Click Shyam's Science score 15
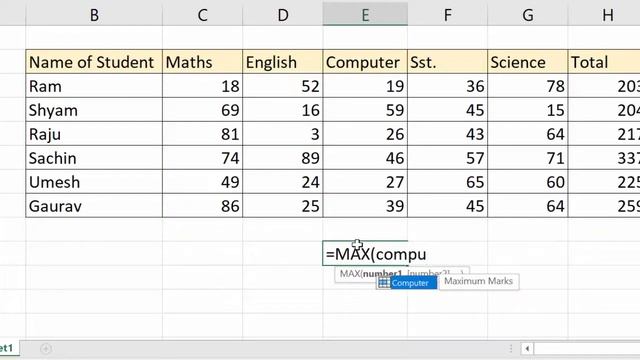The image size is (640, 360). pyautogui.click(x=528, y=110)
